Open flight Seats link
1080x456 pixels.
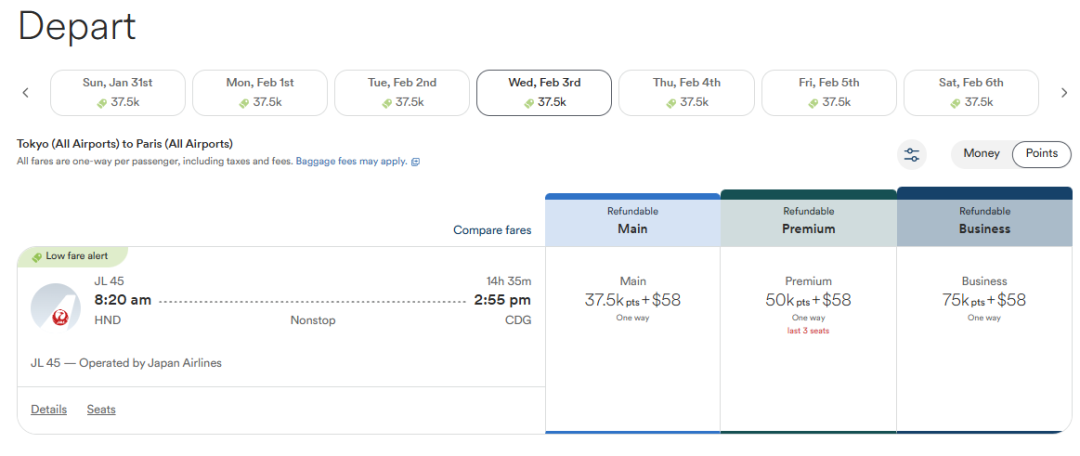[x=101, y=409]
